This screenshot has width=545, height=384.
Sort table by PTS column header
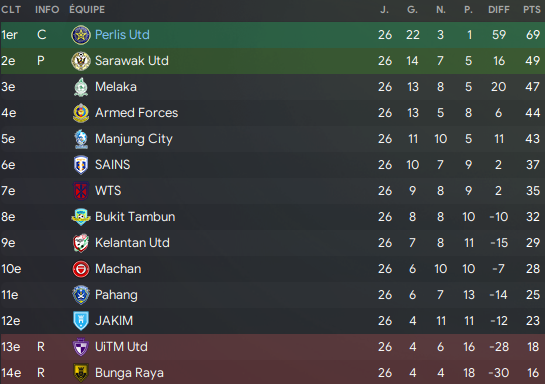click(x=532, y=10)
